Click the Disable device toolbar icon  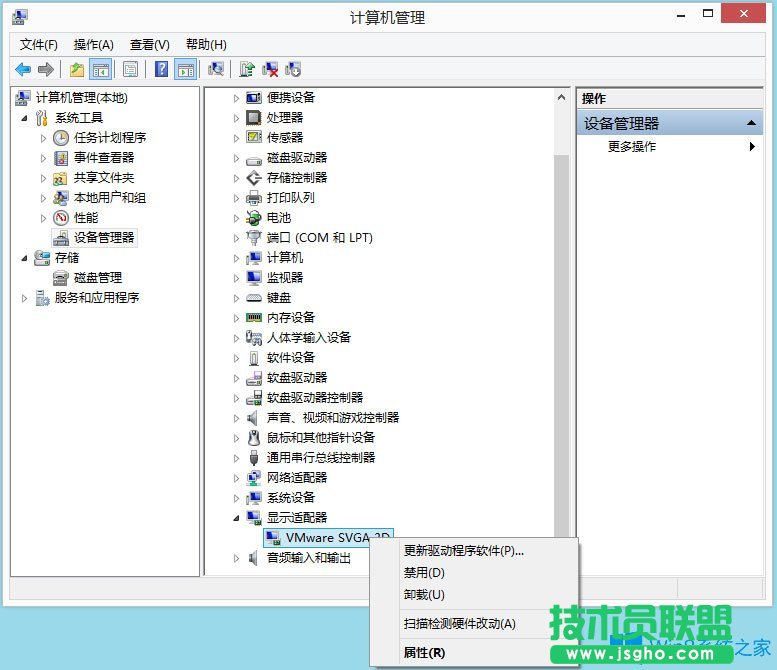point(293,69)
